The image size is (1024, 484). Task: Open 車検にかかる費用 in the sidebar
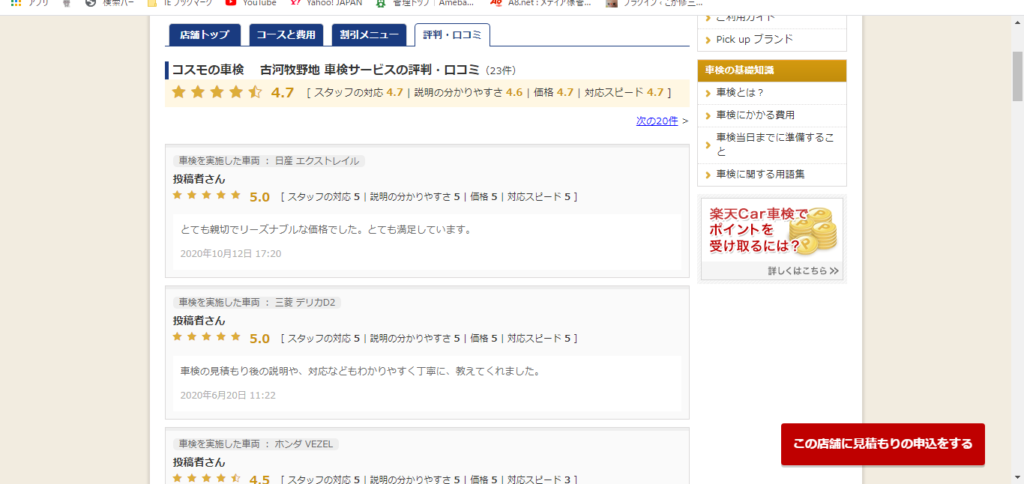point(755,115)
